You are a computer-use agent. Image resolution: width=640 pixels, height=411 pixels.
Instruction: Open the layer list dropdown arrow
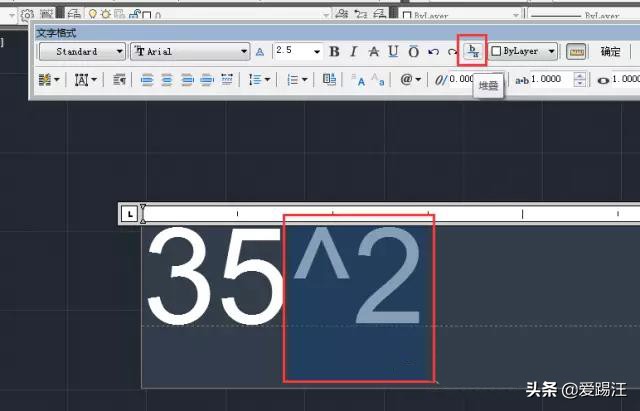[326, 16]
